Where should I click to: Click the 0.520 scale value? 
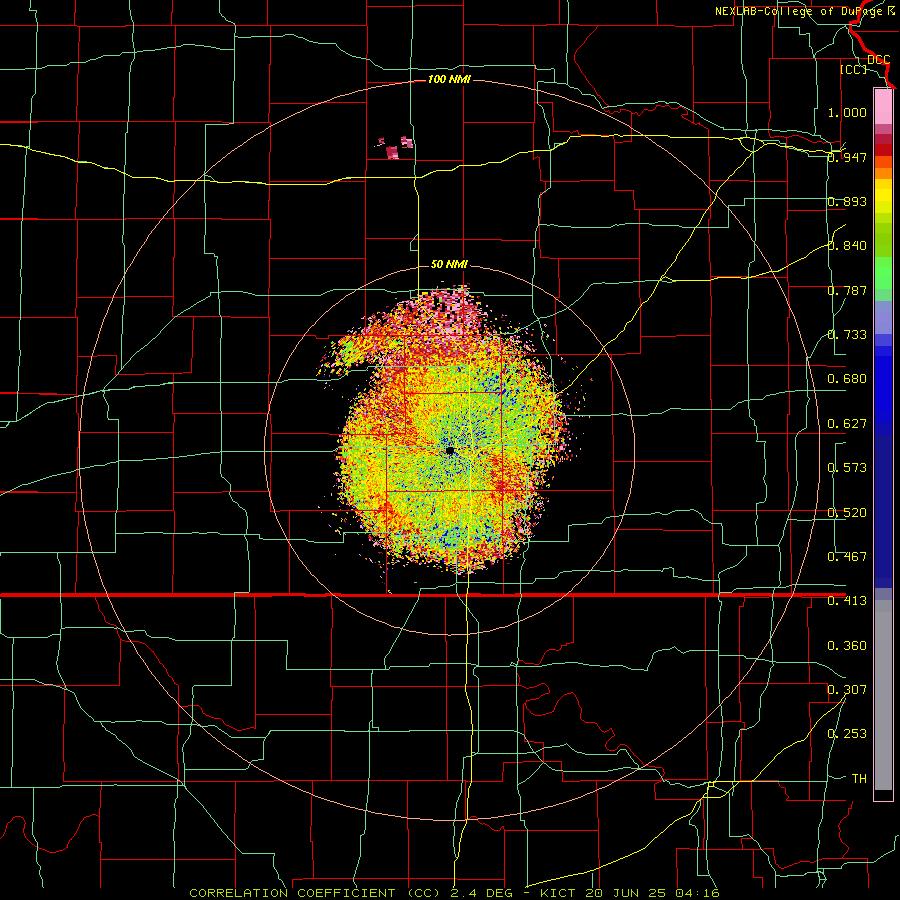(x=847, y=513)
